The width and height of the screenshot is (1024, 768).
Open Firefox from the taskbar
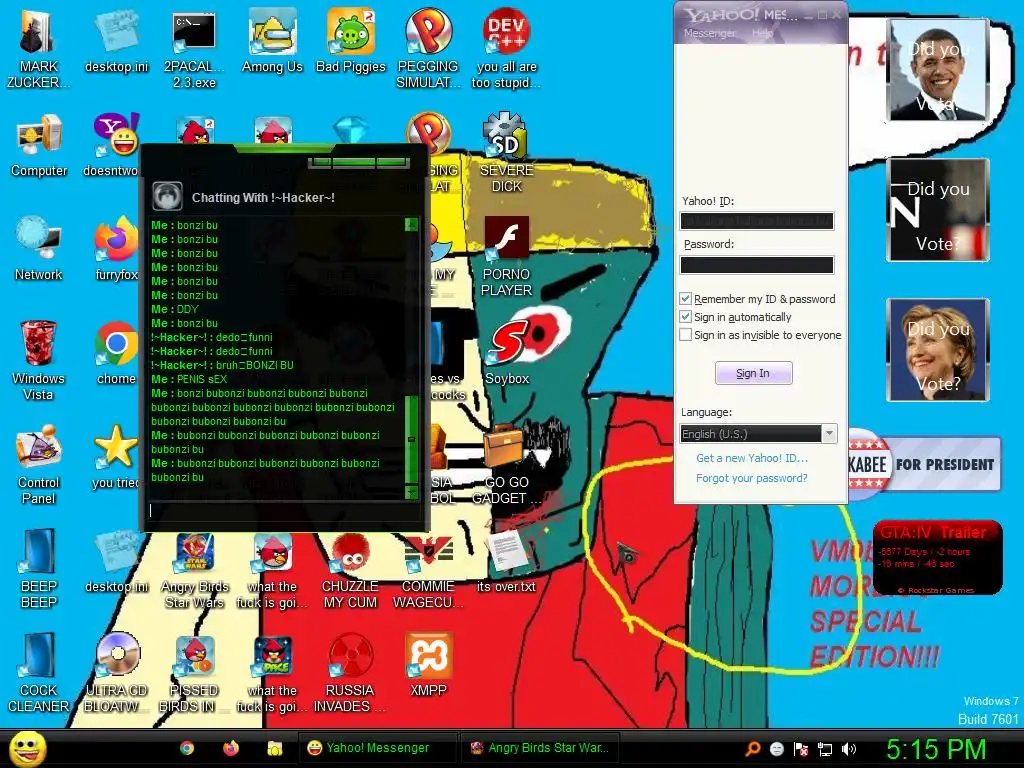[x=231, y=748]
